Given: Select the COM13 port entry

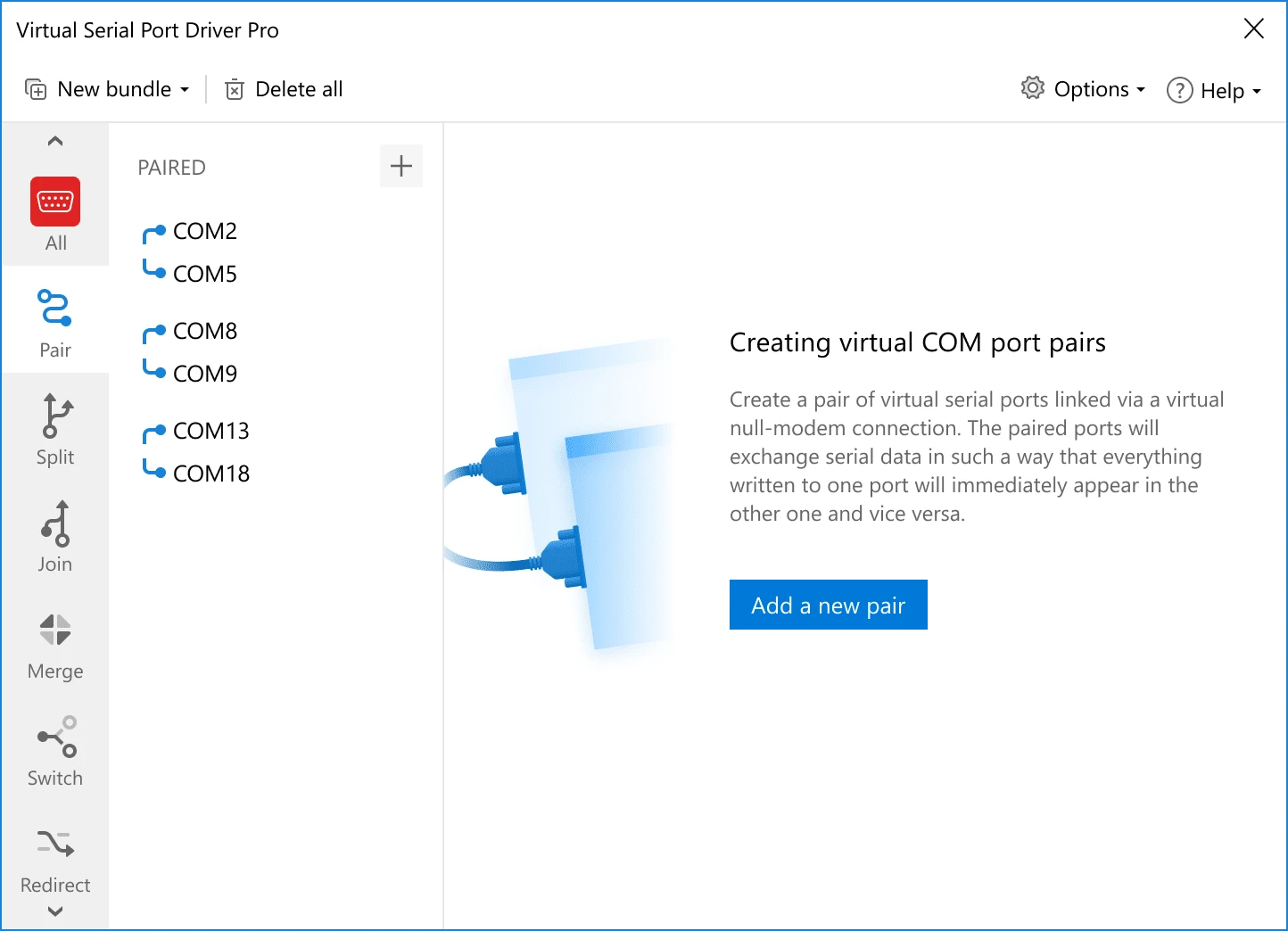Looking at the screenshot, I should (x=211, y=431).
